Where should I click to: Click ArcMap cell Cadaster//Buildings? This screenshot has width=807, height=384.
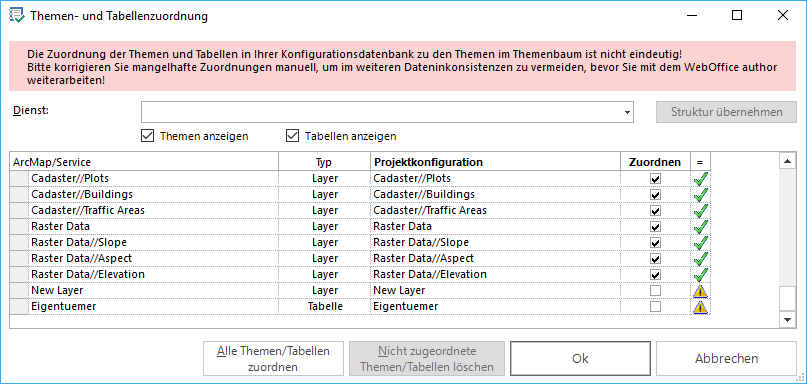tap(153, 195)
